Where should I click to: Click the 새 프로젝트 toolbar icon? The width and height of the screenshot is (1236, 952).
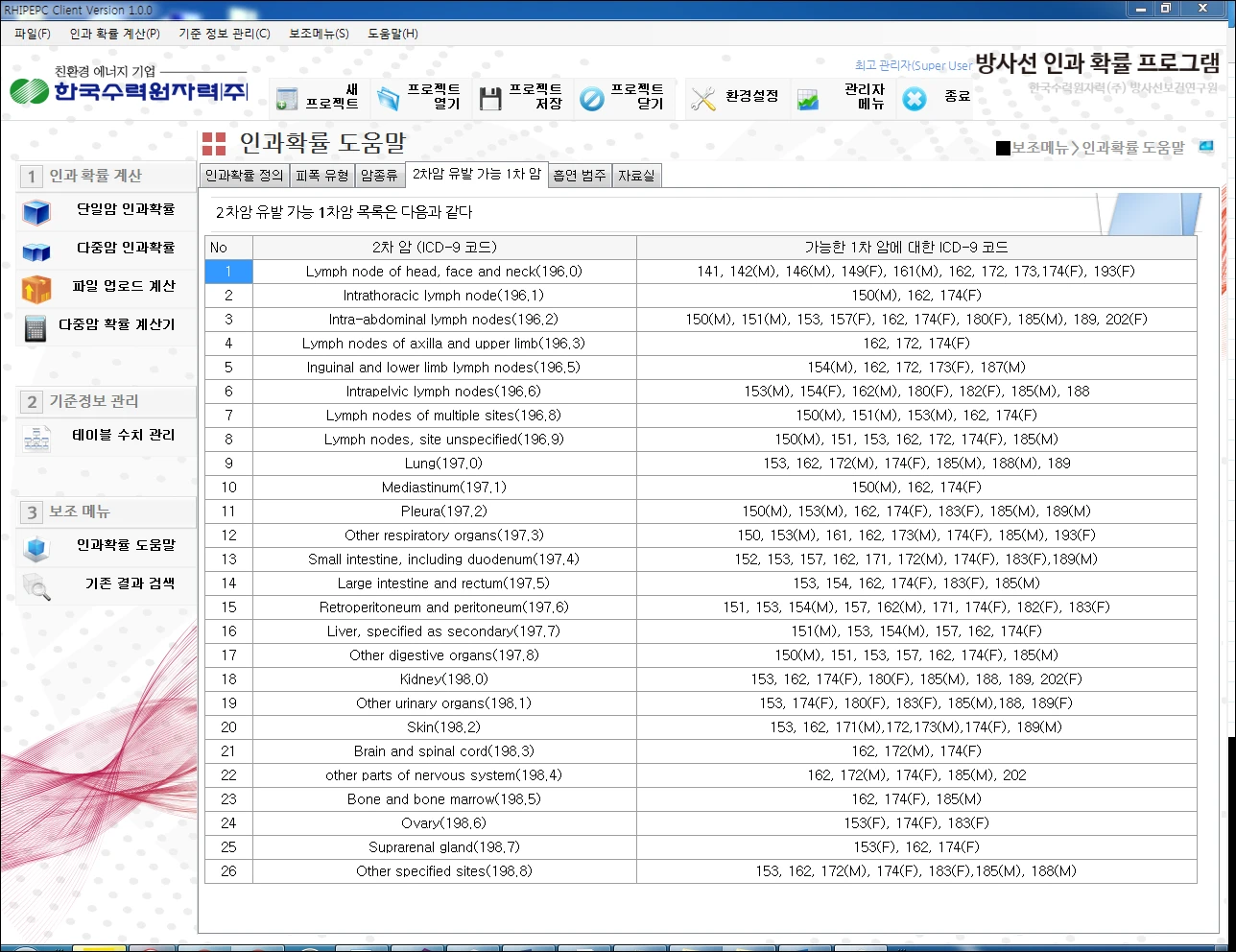[x=286, y=98]
